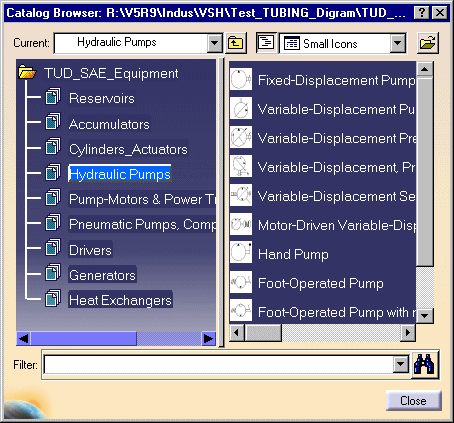The width and height of the screenshot is (454, 423).
Task: Click the Close button
Action: click(414, 401)
